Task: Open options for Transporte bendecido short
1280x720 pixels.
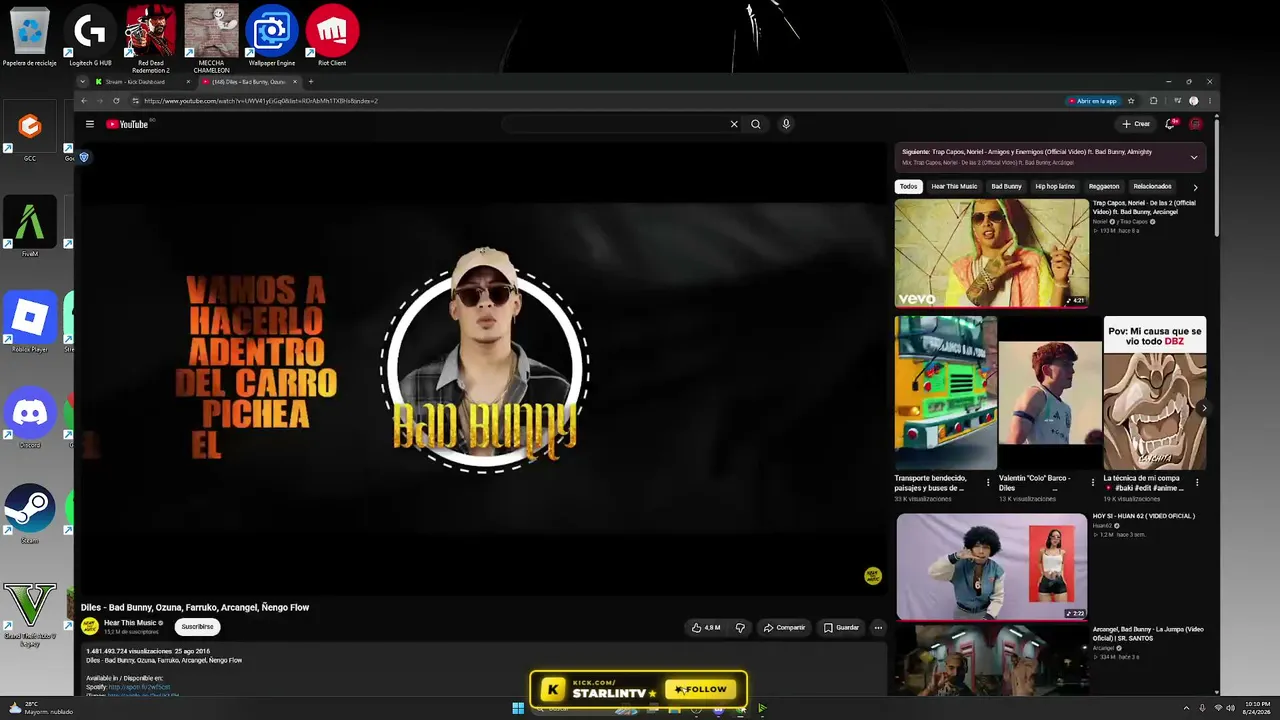Action: [988, 482]
